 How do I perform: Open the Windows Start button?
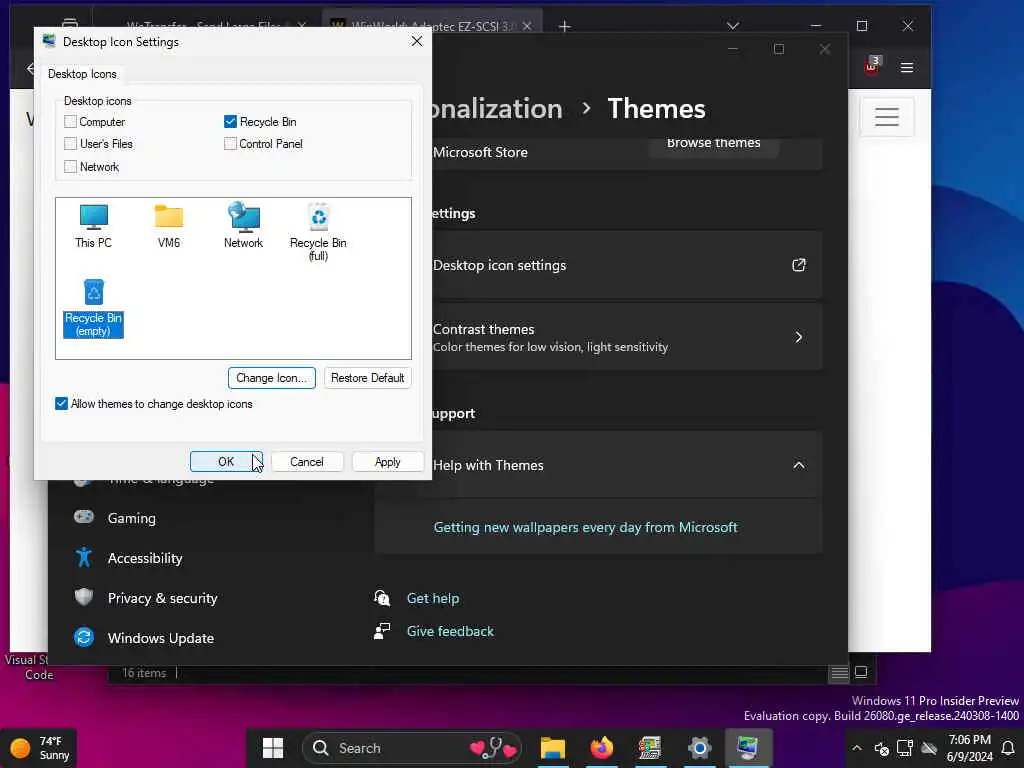272,748
